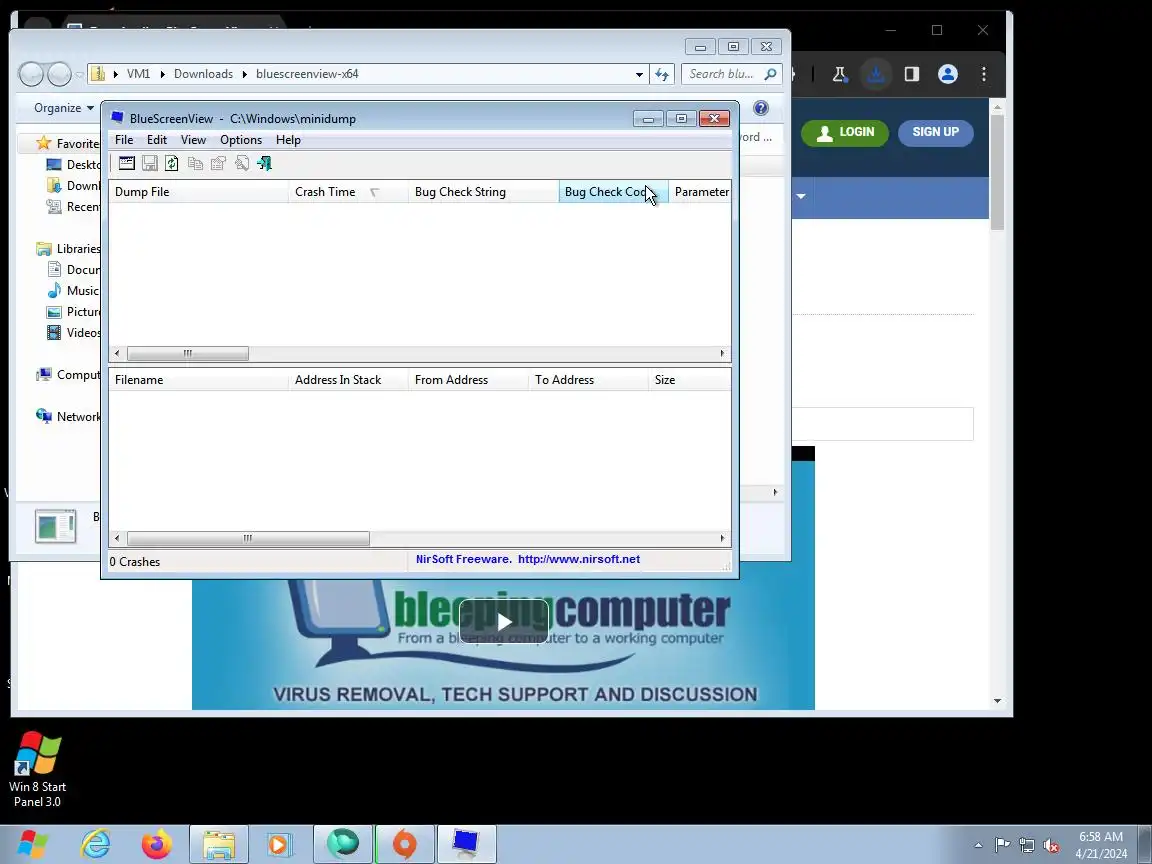
Task: Play the bleepingcomputer video
Action: tap(504, 622)
